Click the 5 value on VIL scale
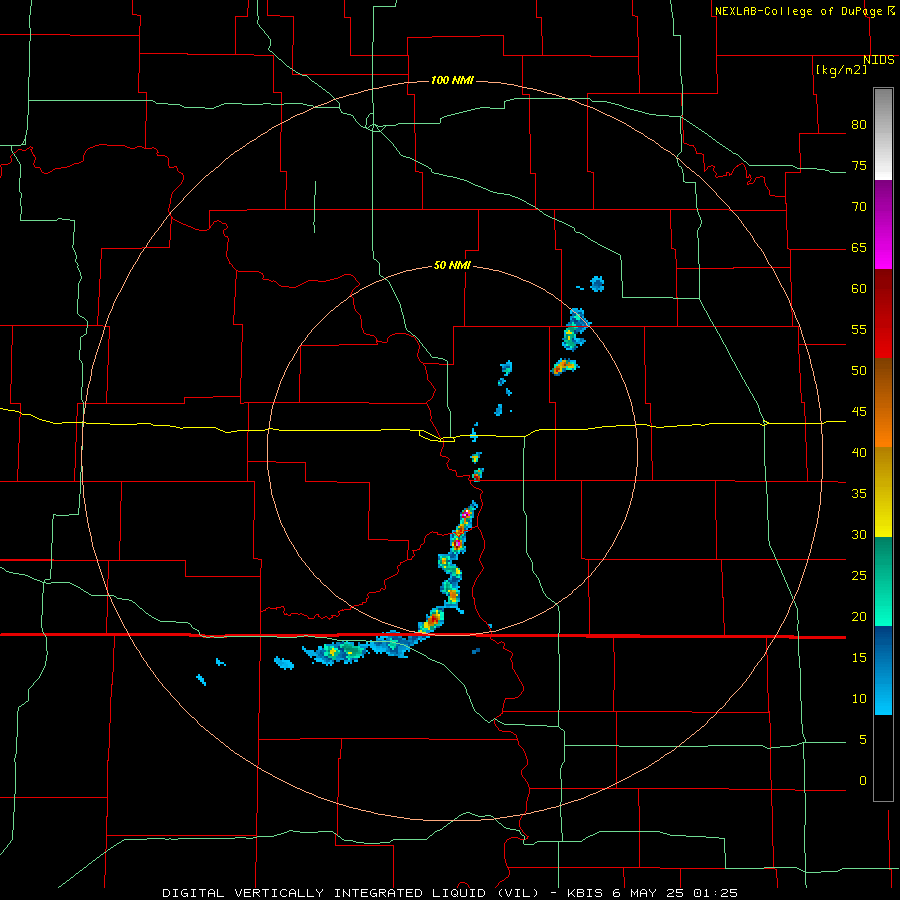 tap(863, 739)
